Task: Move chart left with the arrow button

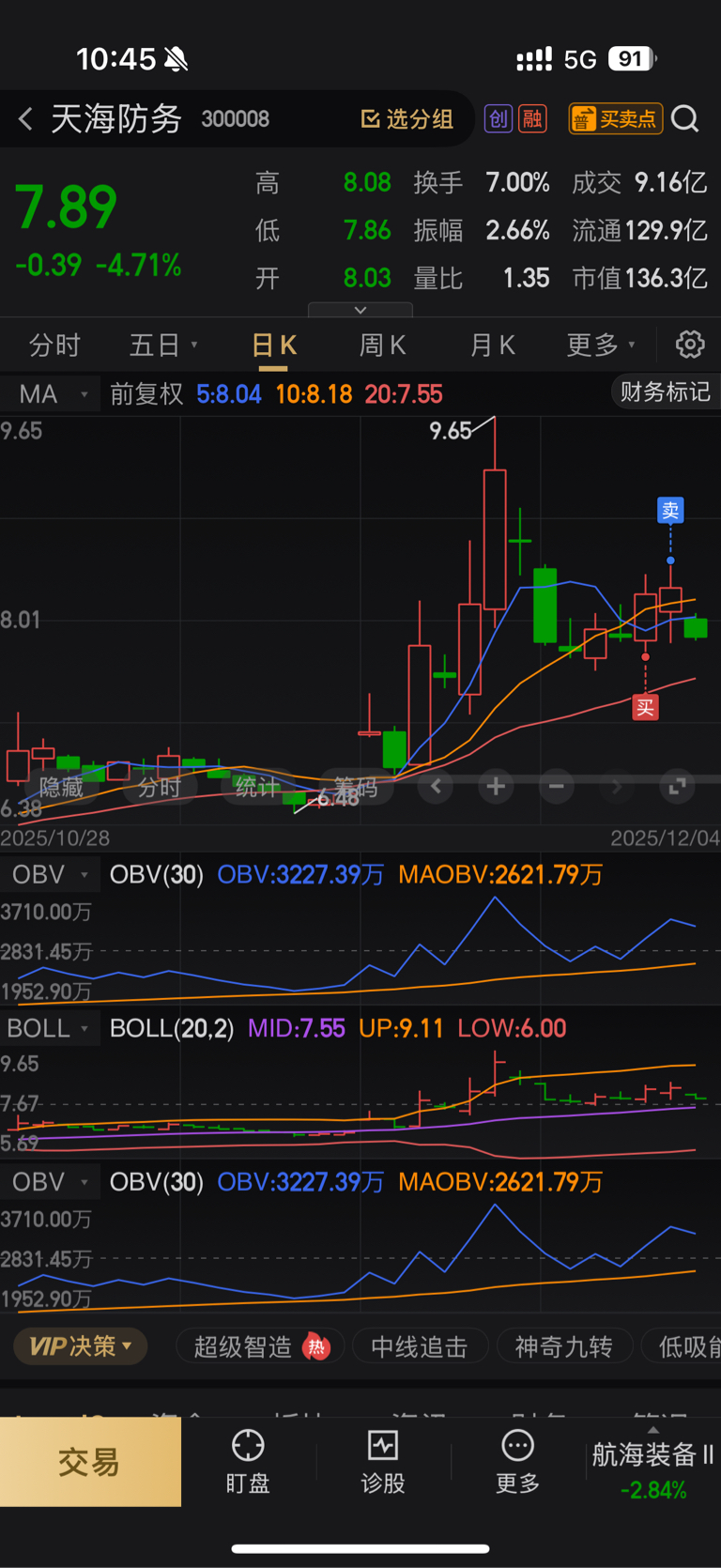Action: pos(436,786)
